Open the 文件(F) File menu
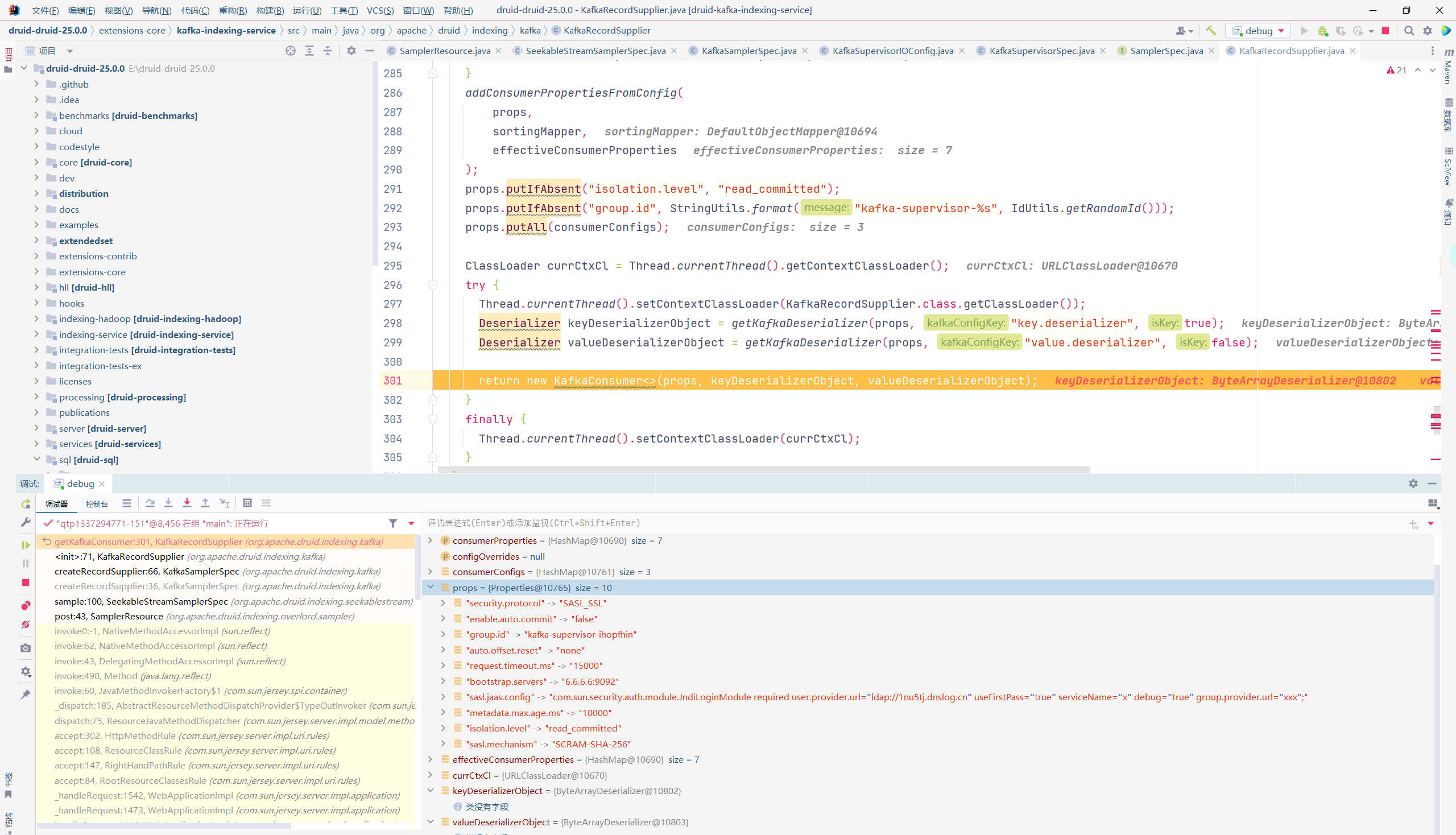The image size is (1456, 835). (45, 10)
